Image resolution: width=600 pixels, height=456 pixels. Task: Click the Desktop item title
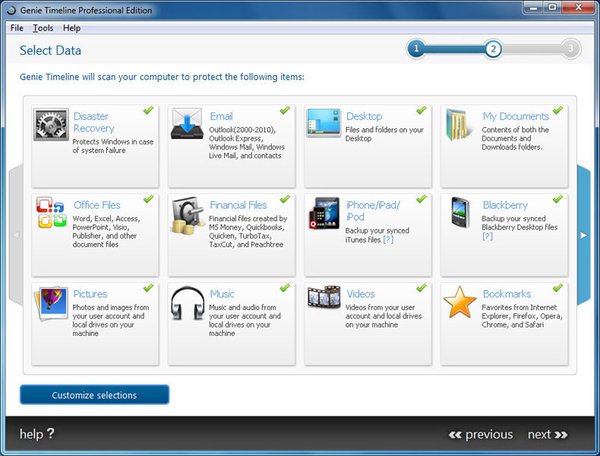364,116
